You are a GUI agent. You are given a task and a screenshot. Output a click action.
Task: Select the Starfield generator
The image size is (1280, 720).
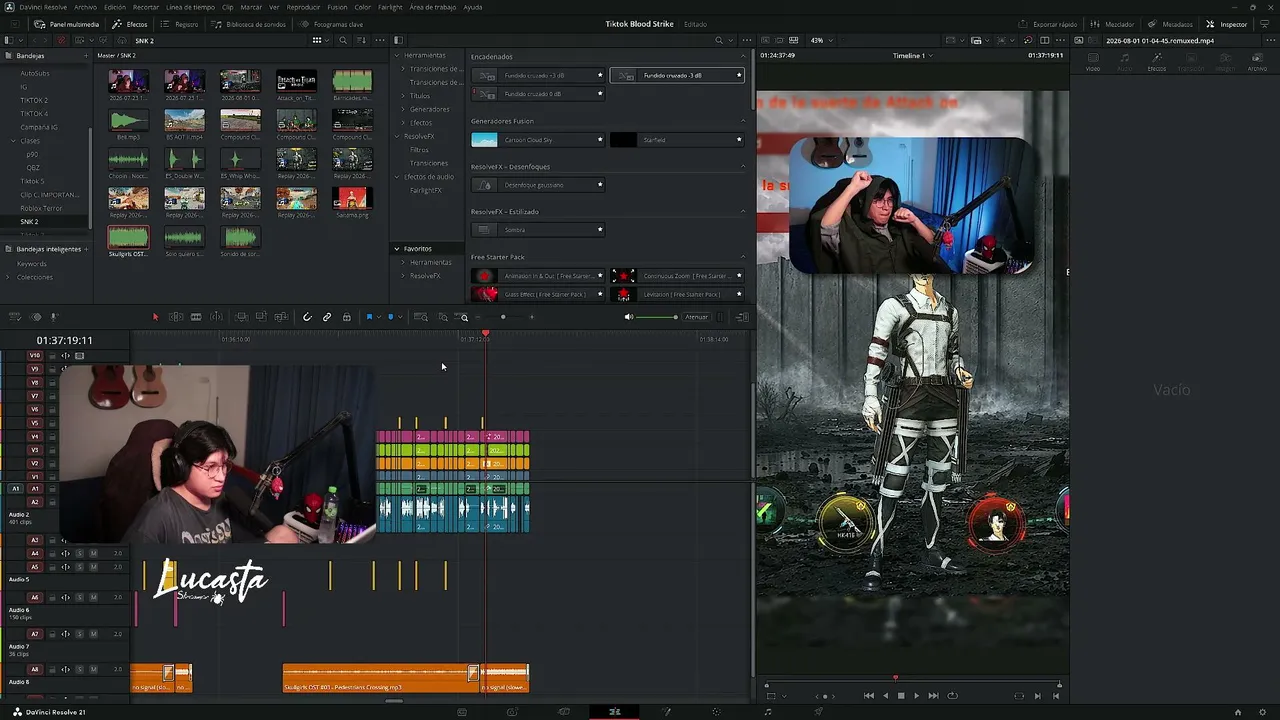pyautogui.click(x=679, y=140)
